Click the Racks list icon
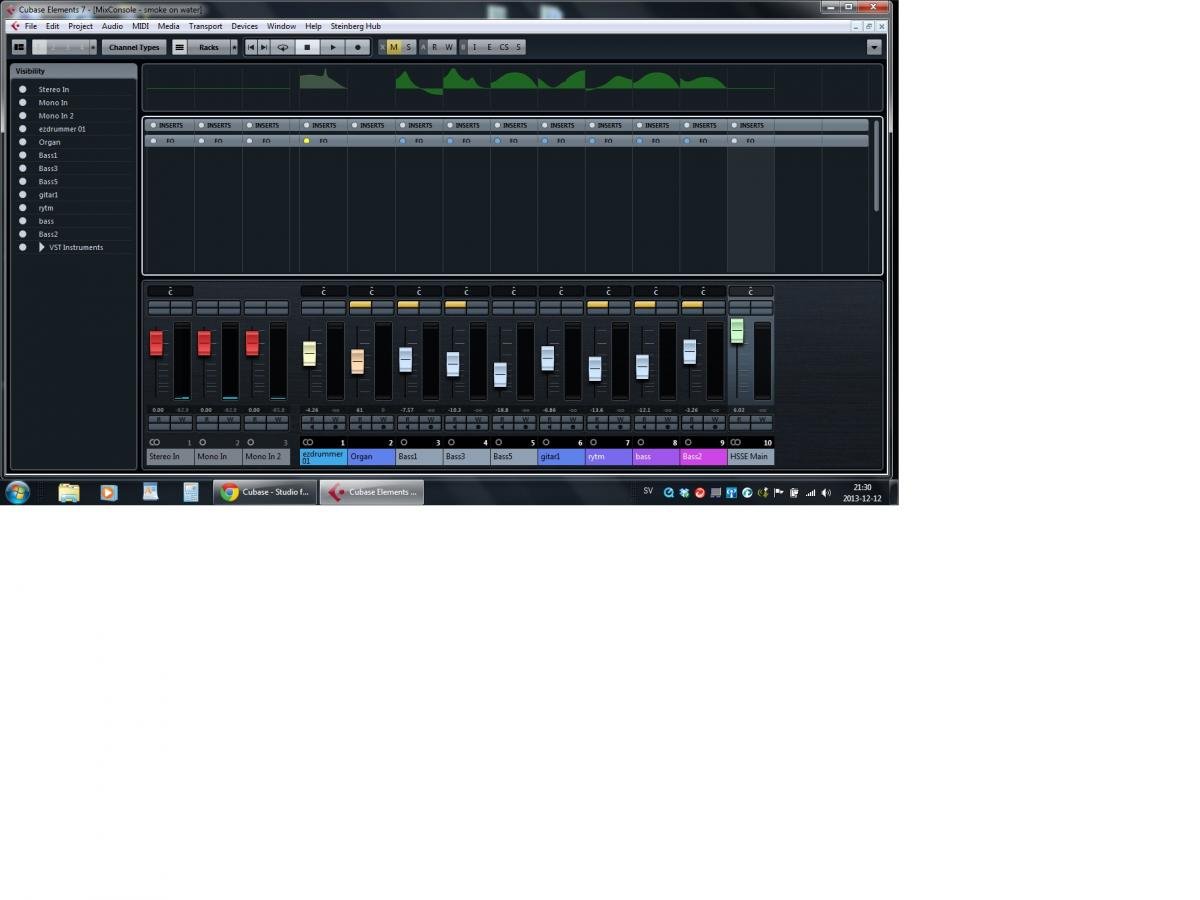 (x=180, y=47)
